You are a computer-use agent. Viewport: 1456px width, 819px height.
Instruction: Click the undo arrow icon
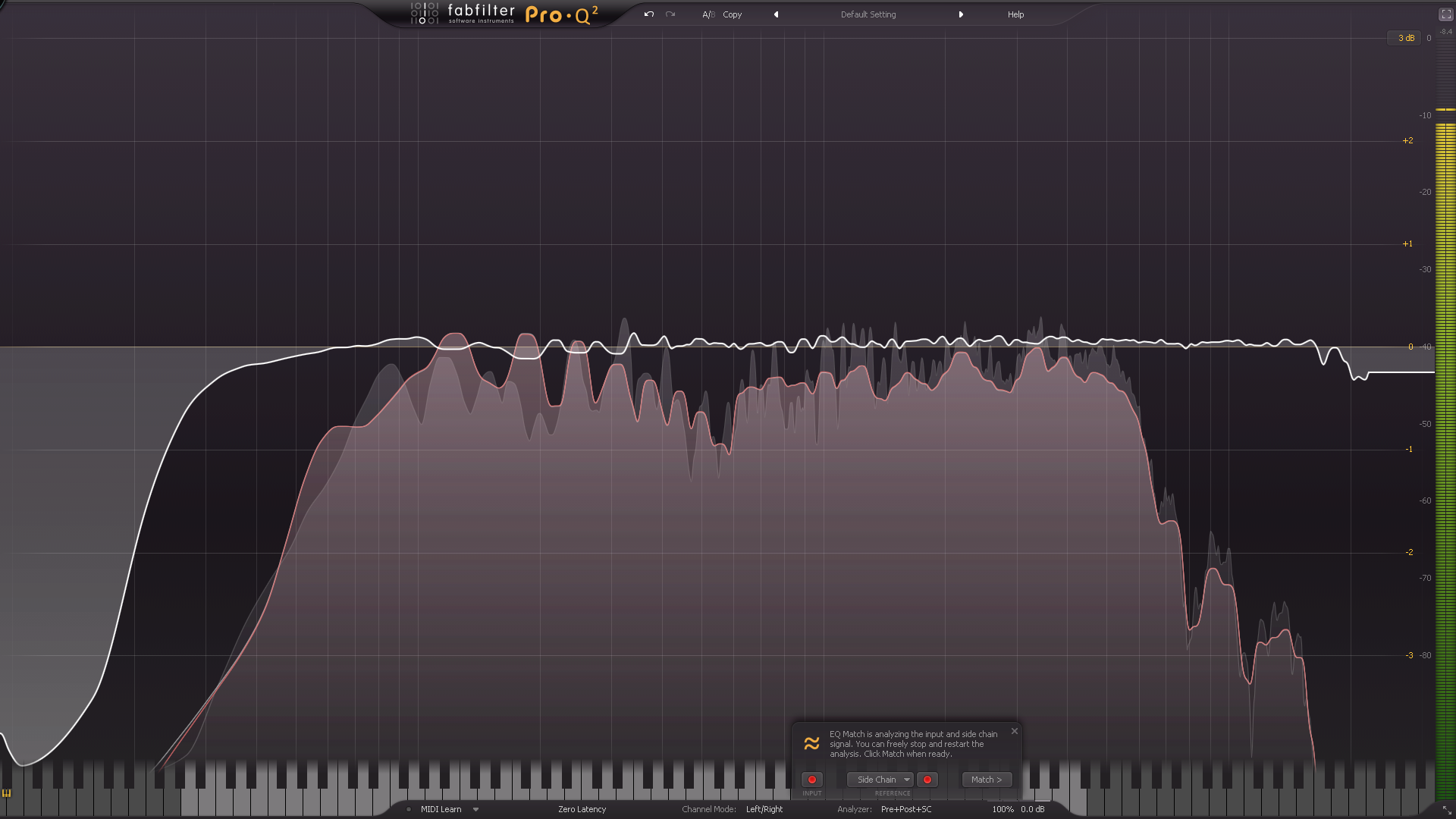[649, 14]
